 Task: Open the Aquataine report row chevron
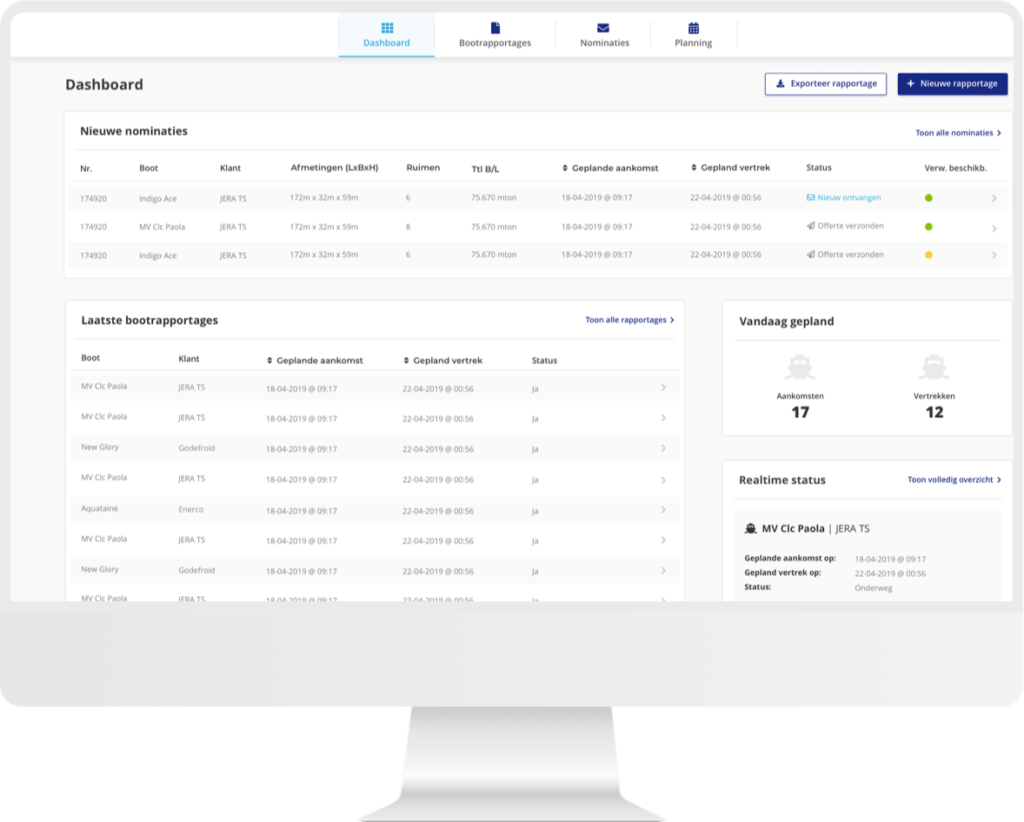click(x=662, y=510)
